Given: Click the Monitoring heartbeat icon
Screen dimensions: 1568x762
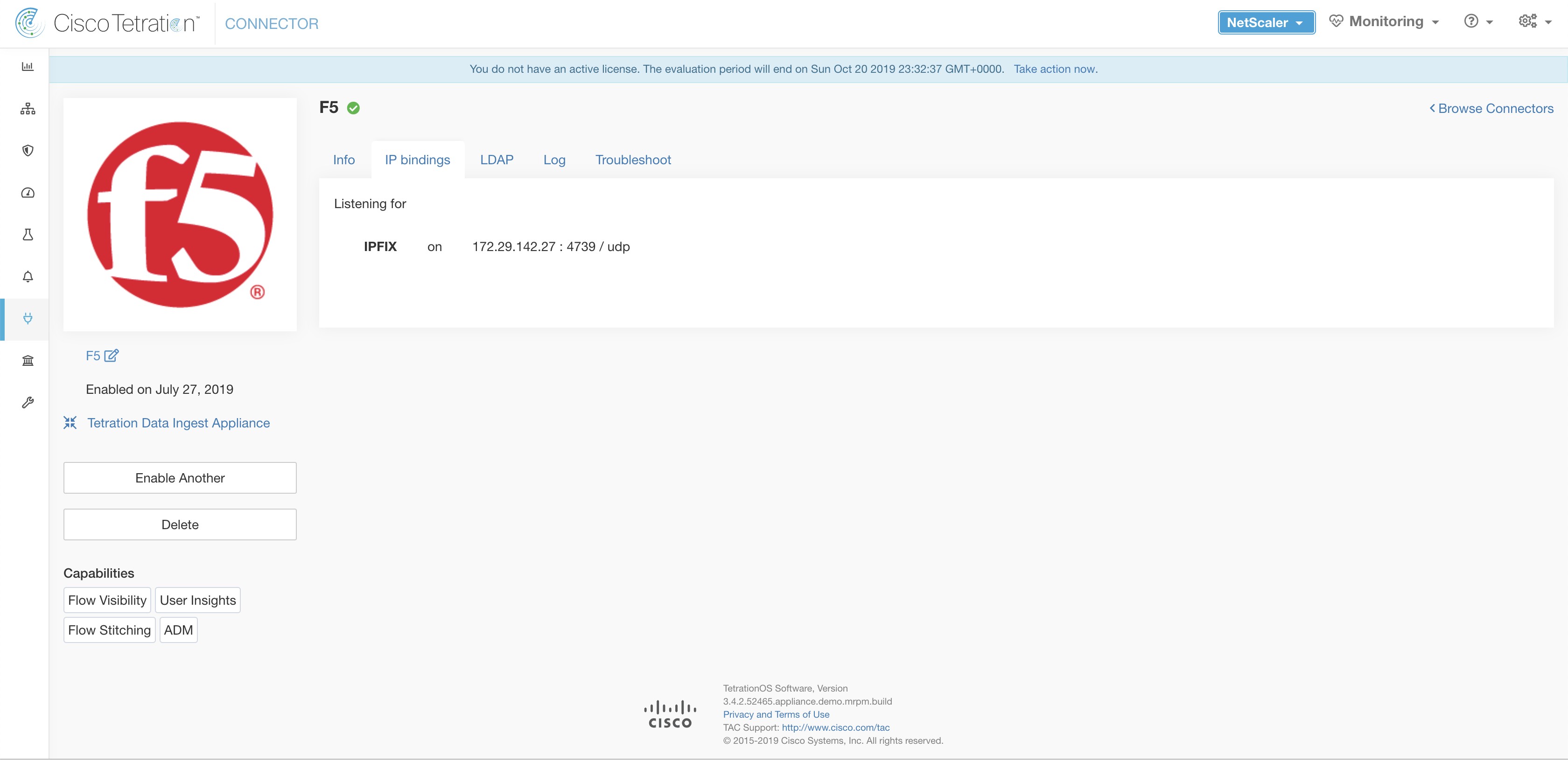Looking at the screenshot, I should (1336, 21).
